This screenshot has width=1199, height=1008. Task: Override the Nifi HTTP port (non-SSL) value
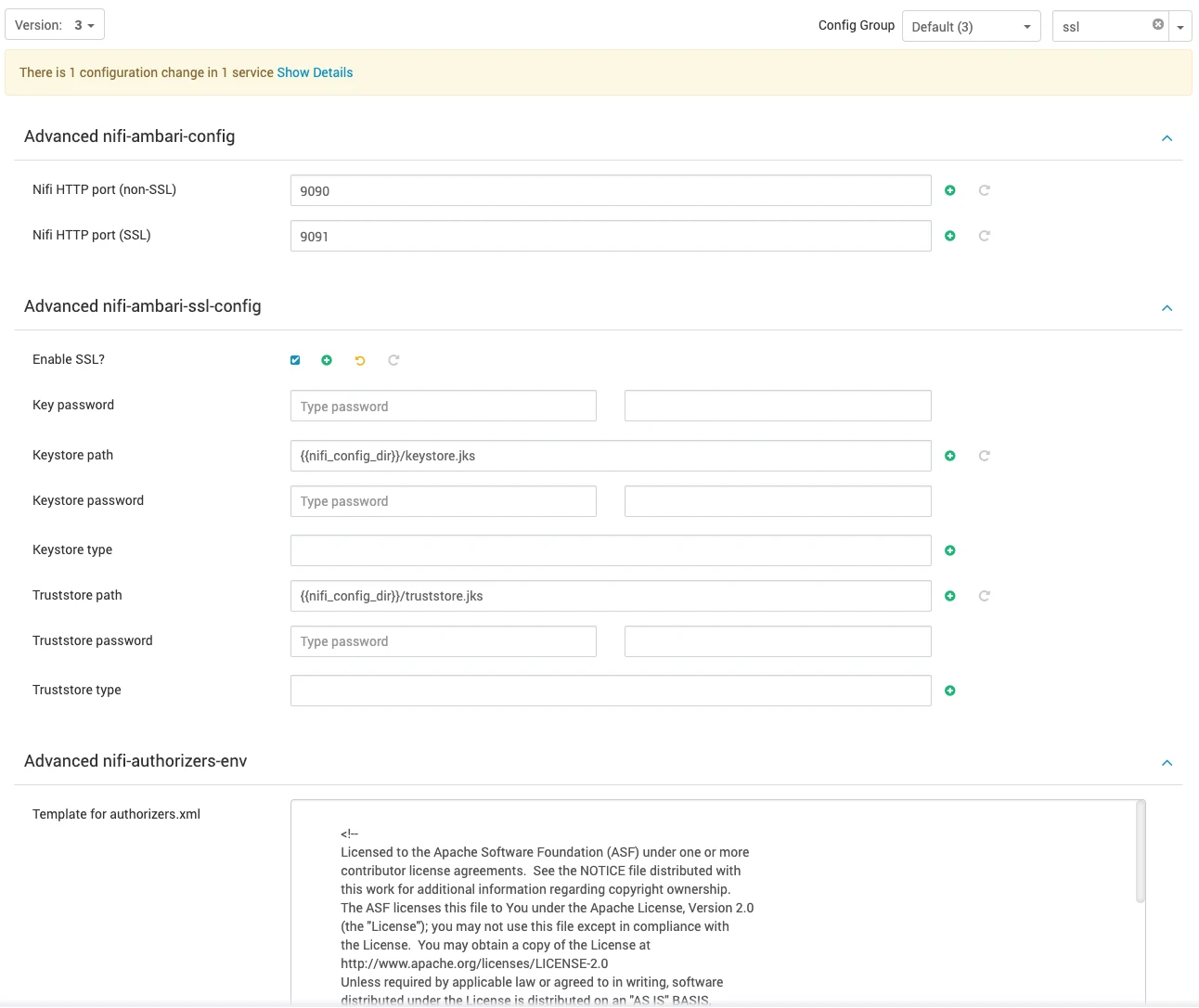[x=949, y=190]
